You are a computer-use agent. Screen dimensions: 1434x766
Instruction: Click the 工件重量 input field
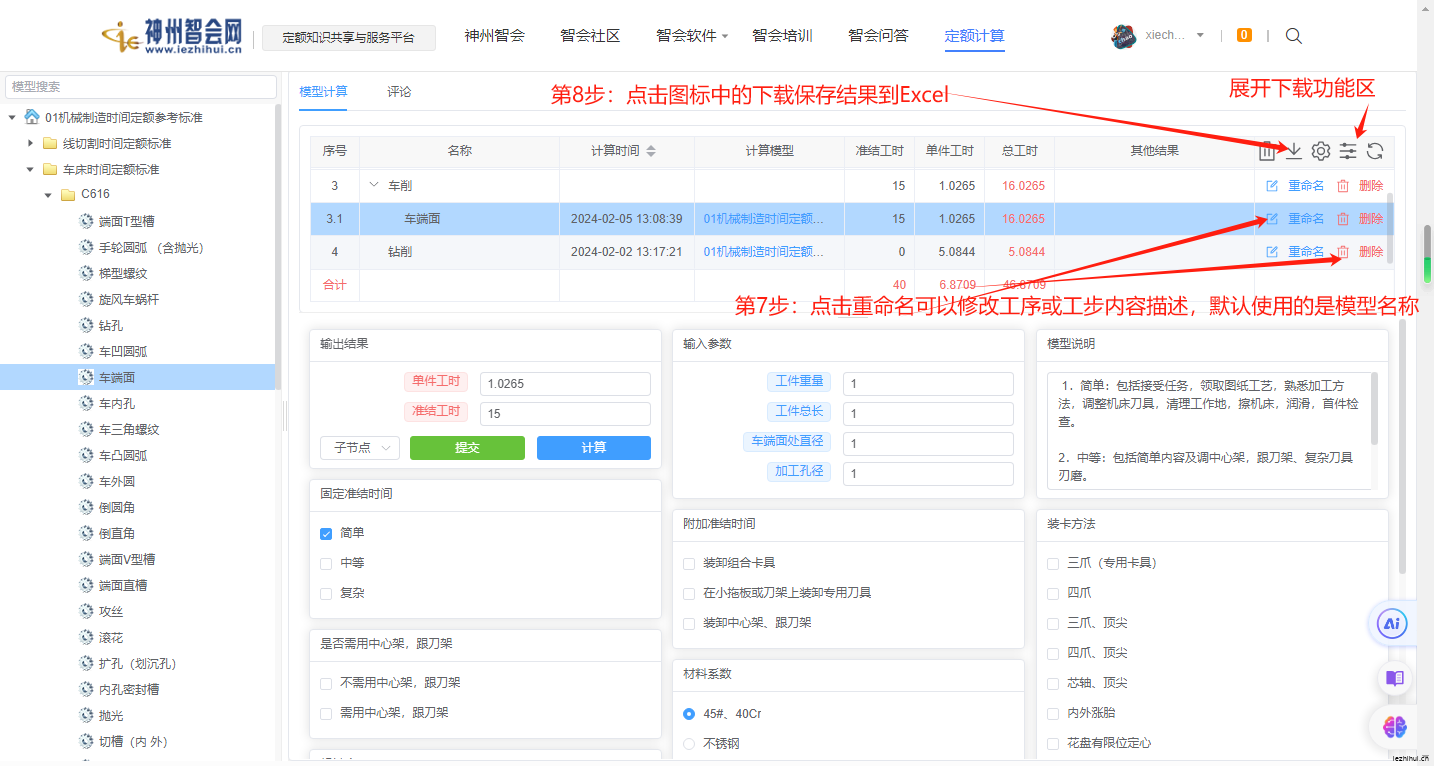click(928, 384)
